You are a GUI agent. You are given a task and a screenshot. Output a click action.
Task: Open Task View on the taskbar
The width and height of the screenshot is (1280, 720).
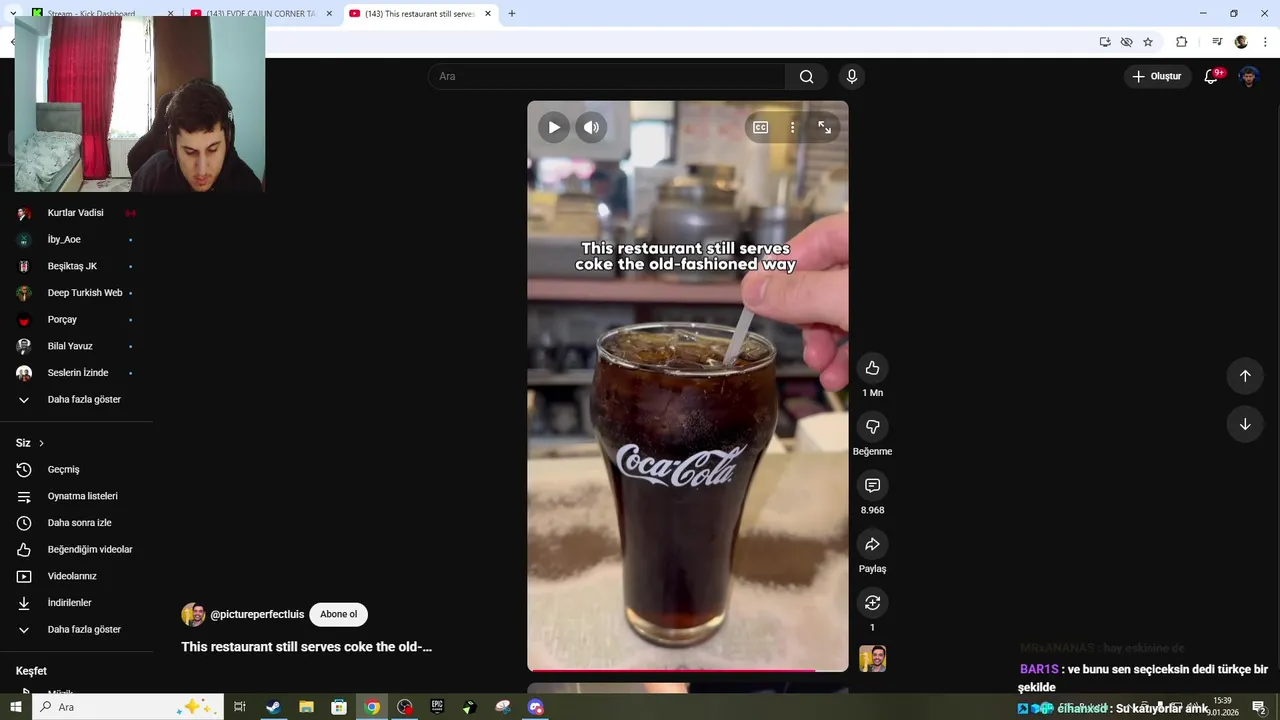[240, 707]
